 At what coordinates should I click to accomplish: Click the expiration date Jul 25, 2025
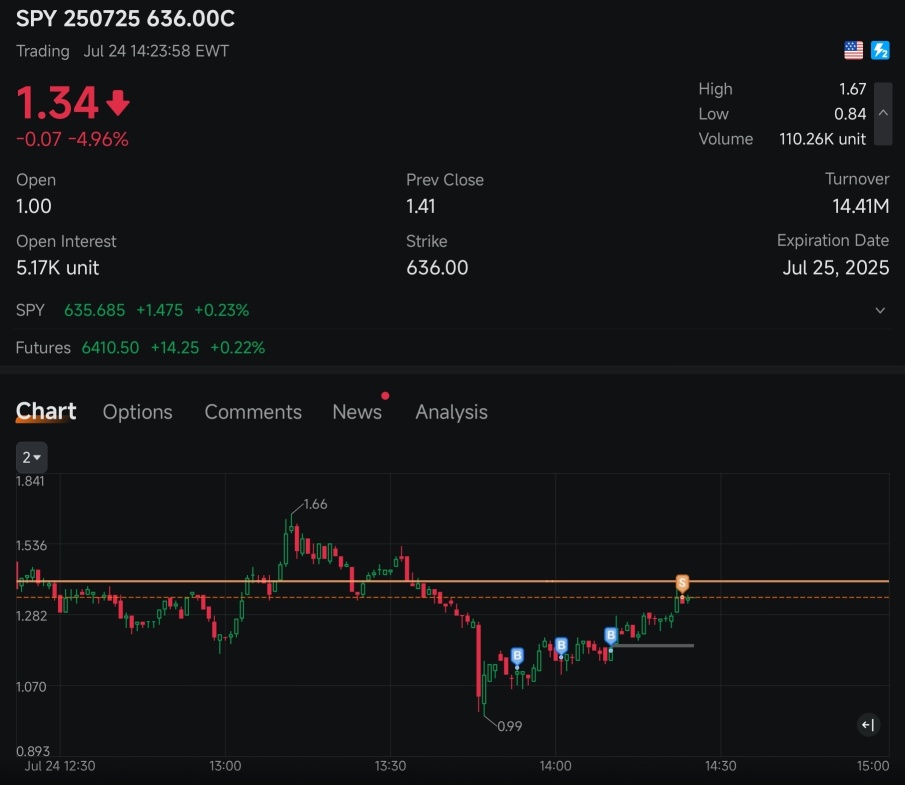pyautogui.click(x=836, y=268)
